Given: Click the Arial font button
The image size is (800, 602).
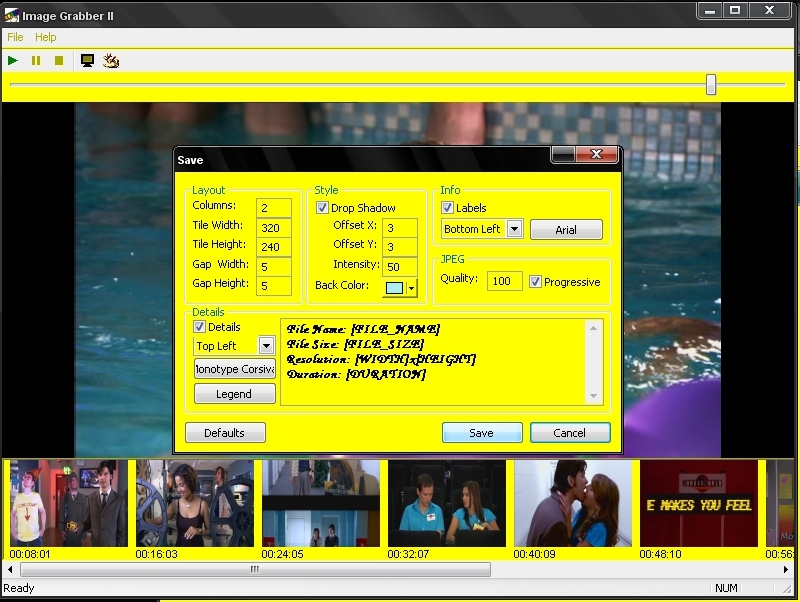Looking at the screenshot, I should tap(566, 230).
